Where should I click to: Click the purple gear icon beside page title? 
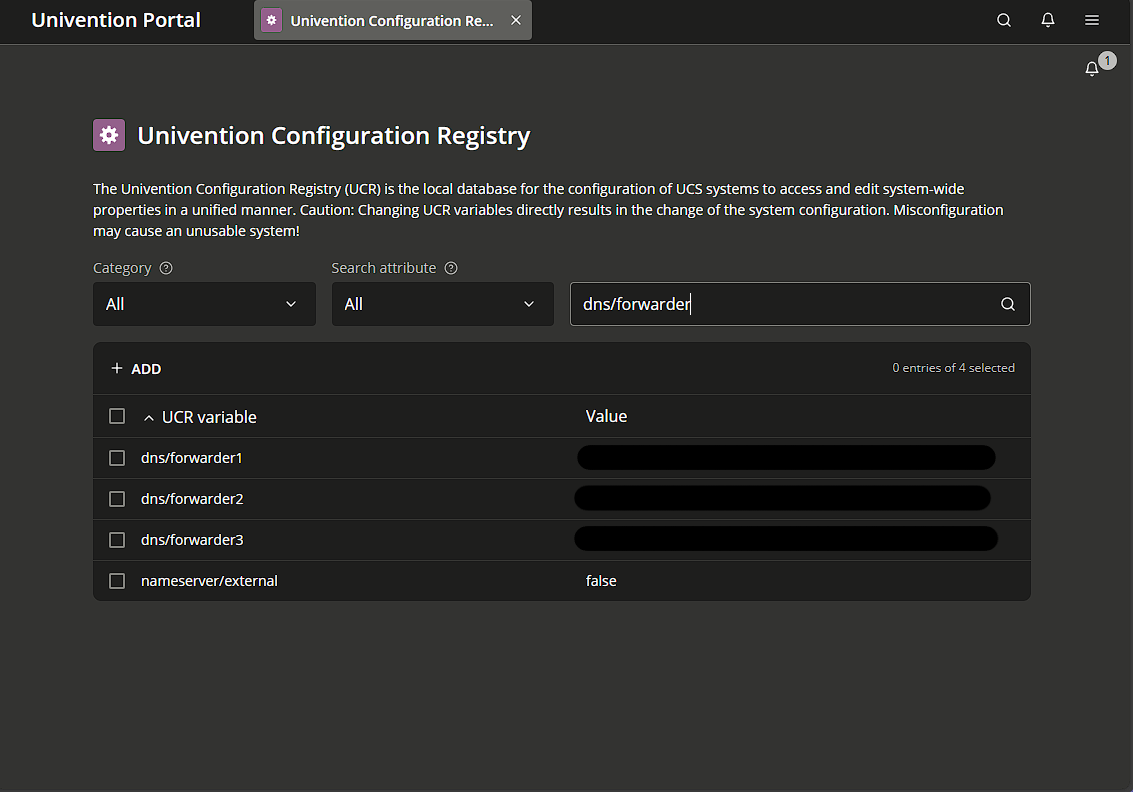[109, 135]
